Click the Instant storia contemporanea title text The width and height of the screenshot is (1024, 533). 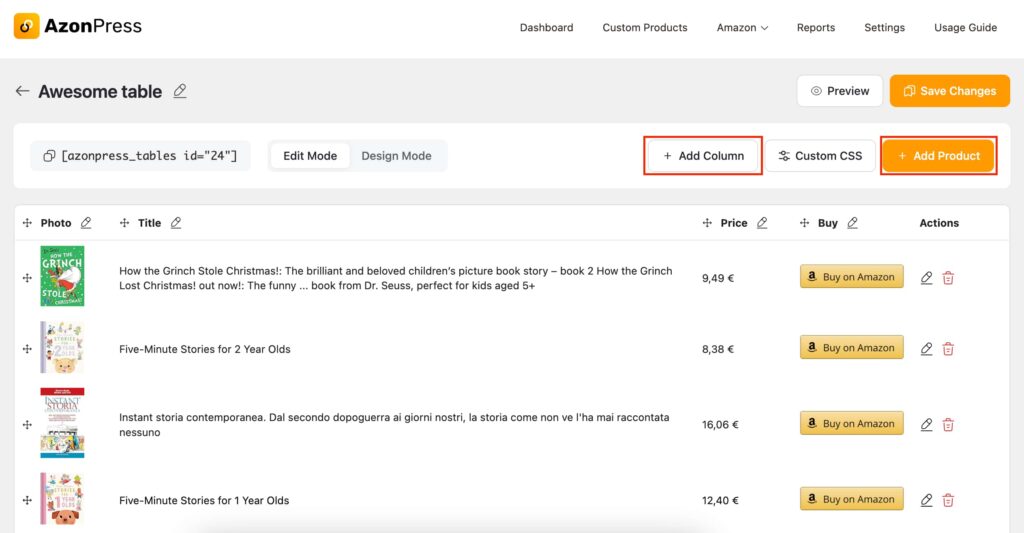tap(394, 425)
